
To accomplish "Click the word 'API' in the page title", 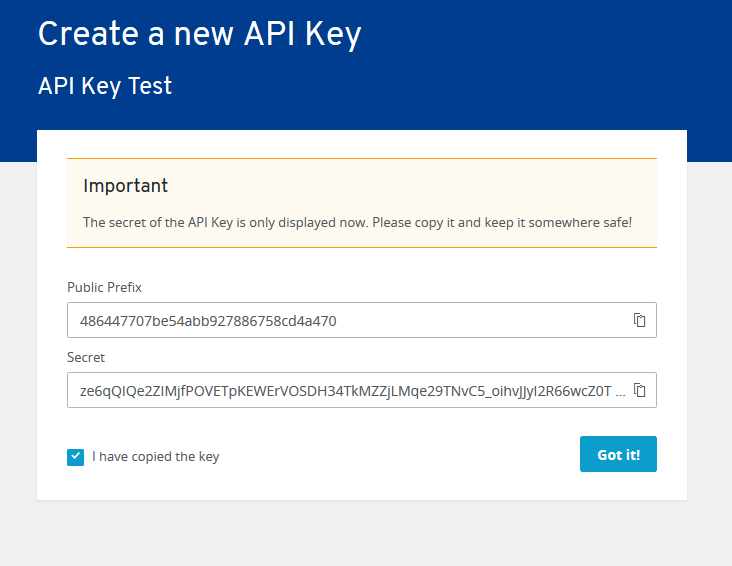I will [x=275, y=34].
